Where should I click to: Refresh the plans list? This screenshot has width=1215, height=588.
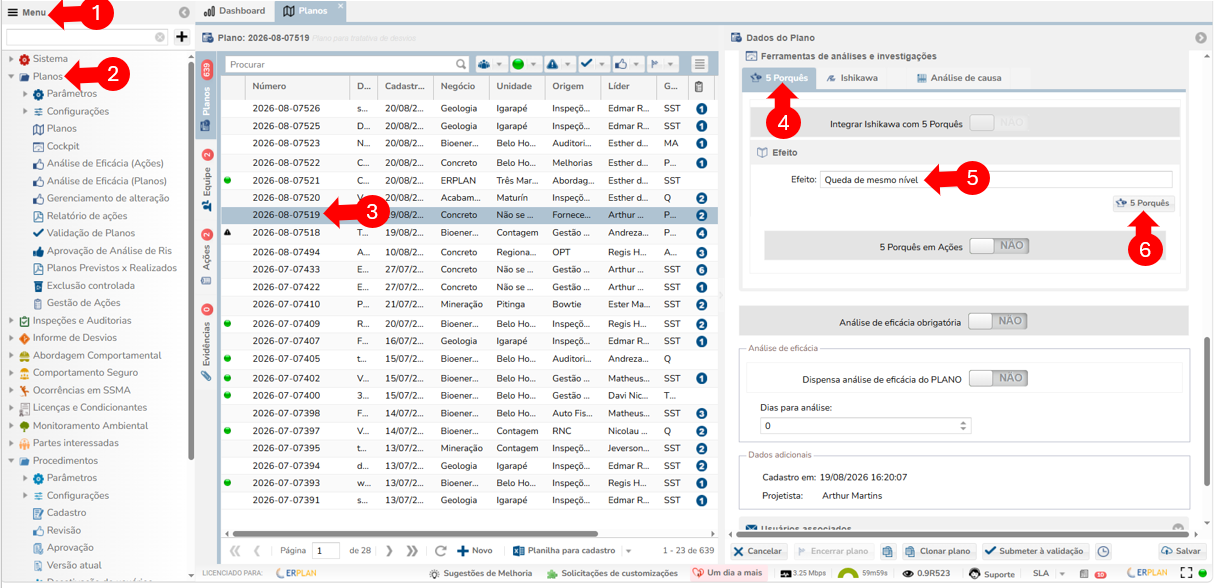click(440, 551)
